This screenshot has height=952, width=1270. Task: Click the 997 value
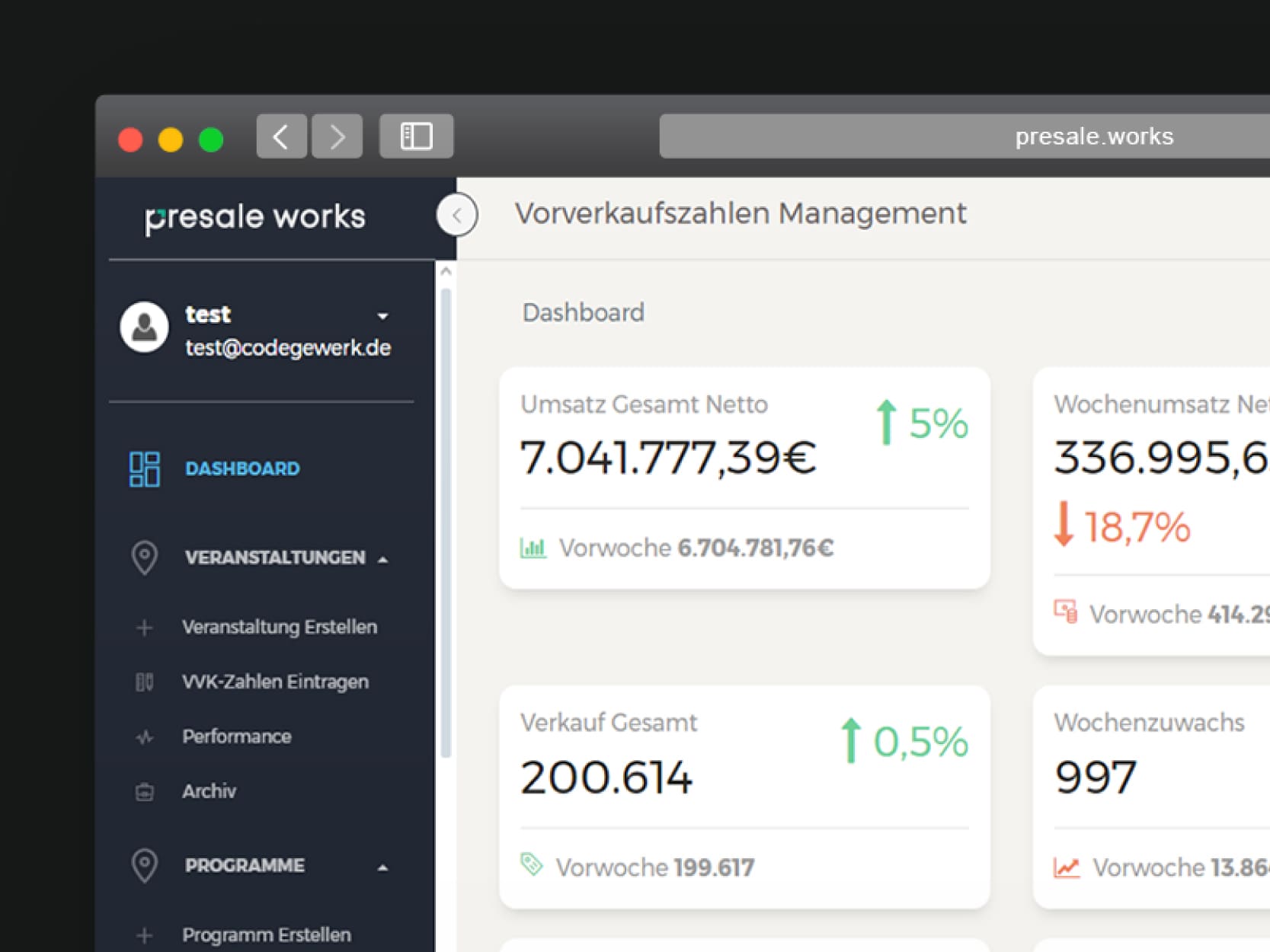point(1096,778)
